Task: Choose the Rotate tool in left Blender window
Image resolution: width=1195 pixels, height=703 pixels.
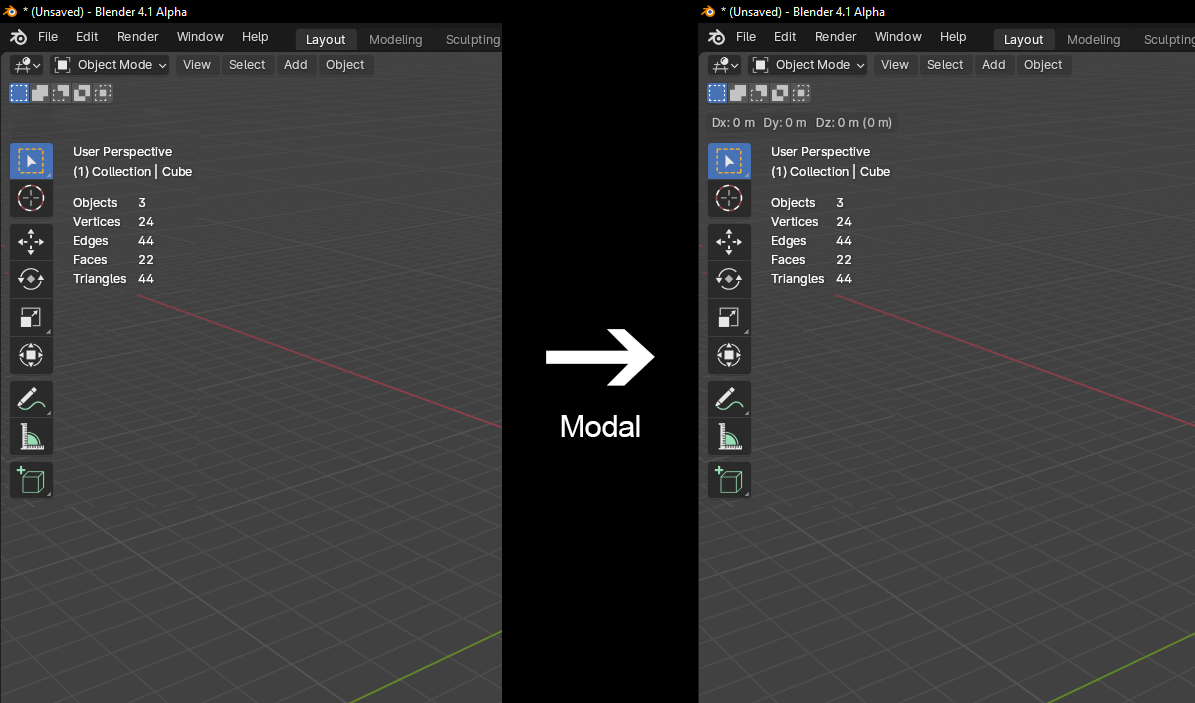Action: tap(31, 279)
